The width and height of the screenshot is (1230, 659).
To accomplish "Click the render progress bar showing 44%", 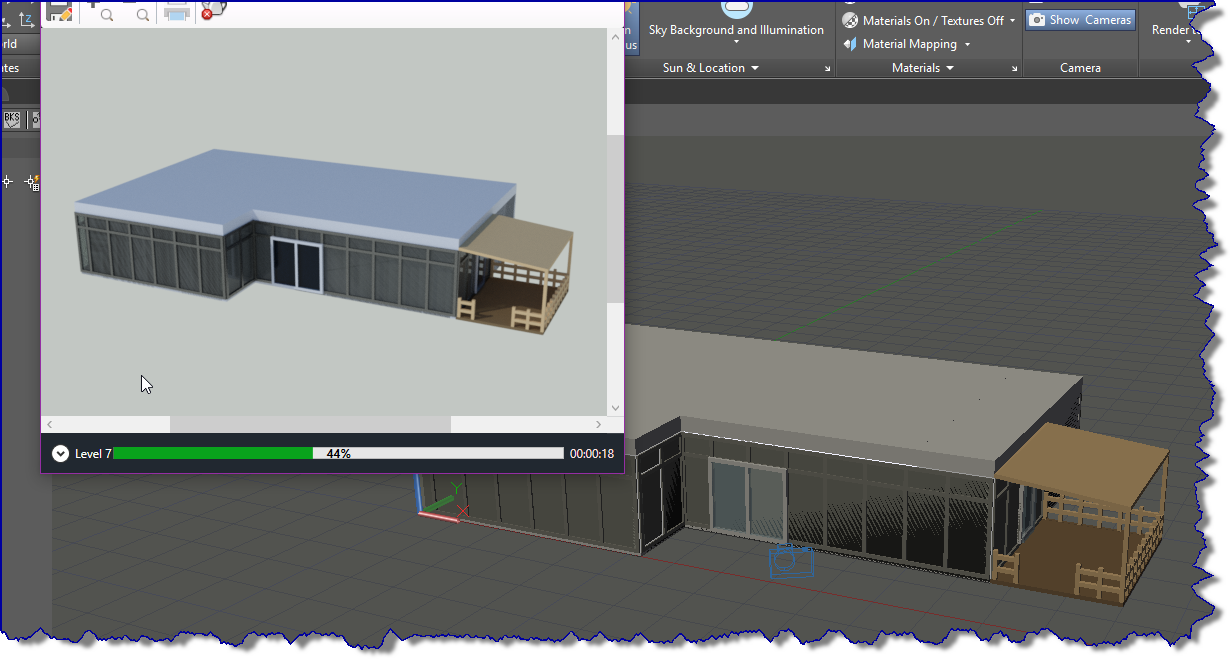I will pos(338,454).
